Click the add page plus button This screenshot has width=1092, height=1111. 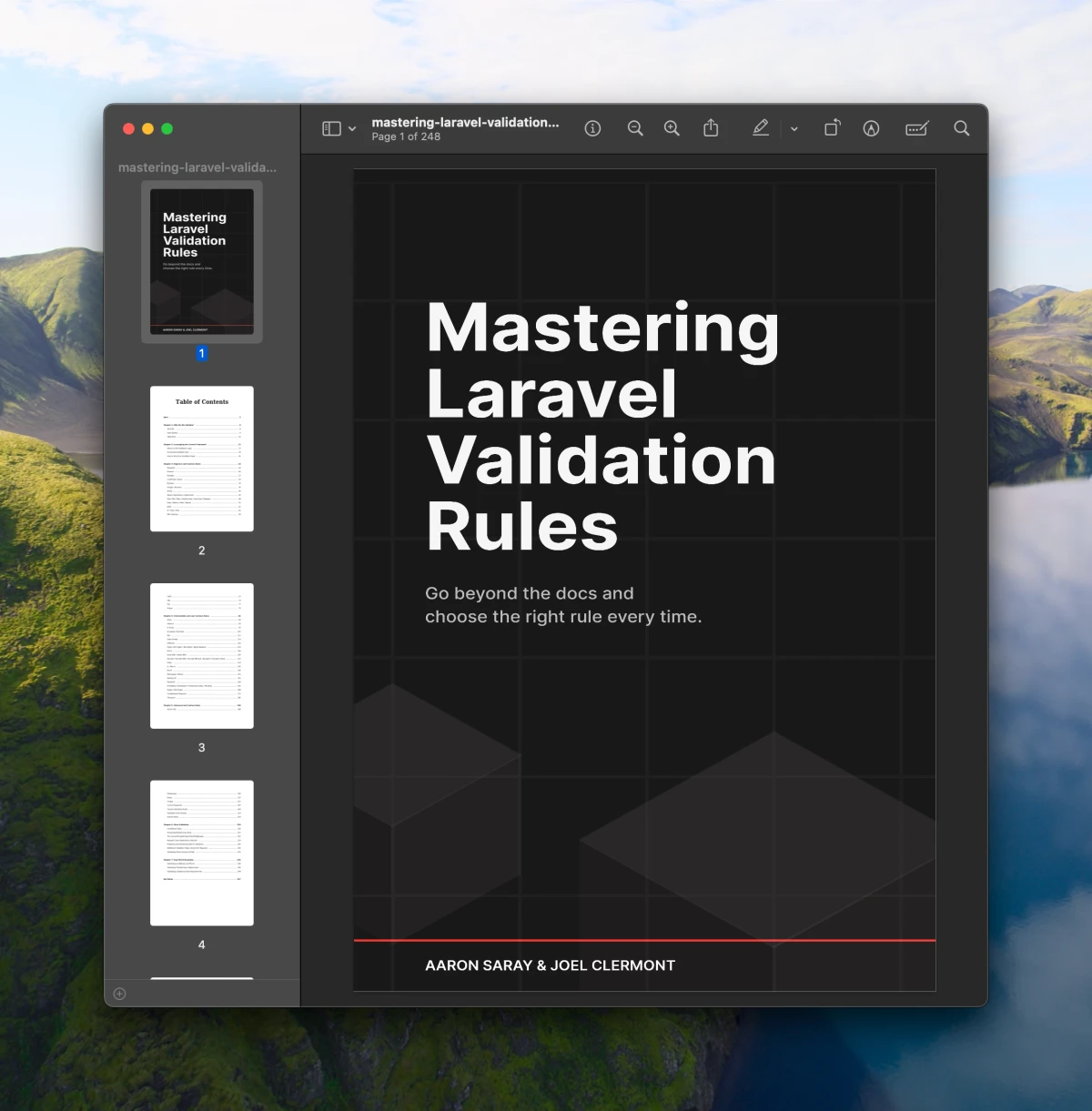click(x=120, y=994)
